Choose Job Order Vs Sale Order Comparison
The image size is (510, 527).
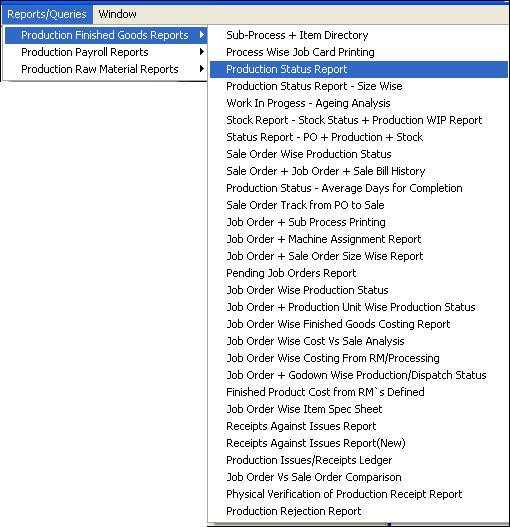(x=359, y=477)
